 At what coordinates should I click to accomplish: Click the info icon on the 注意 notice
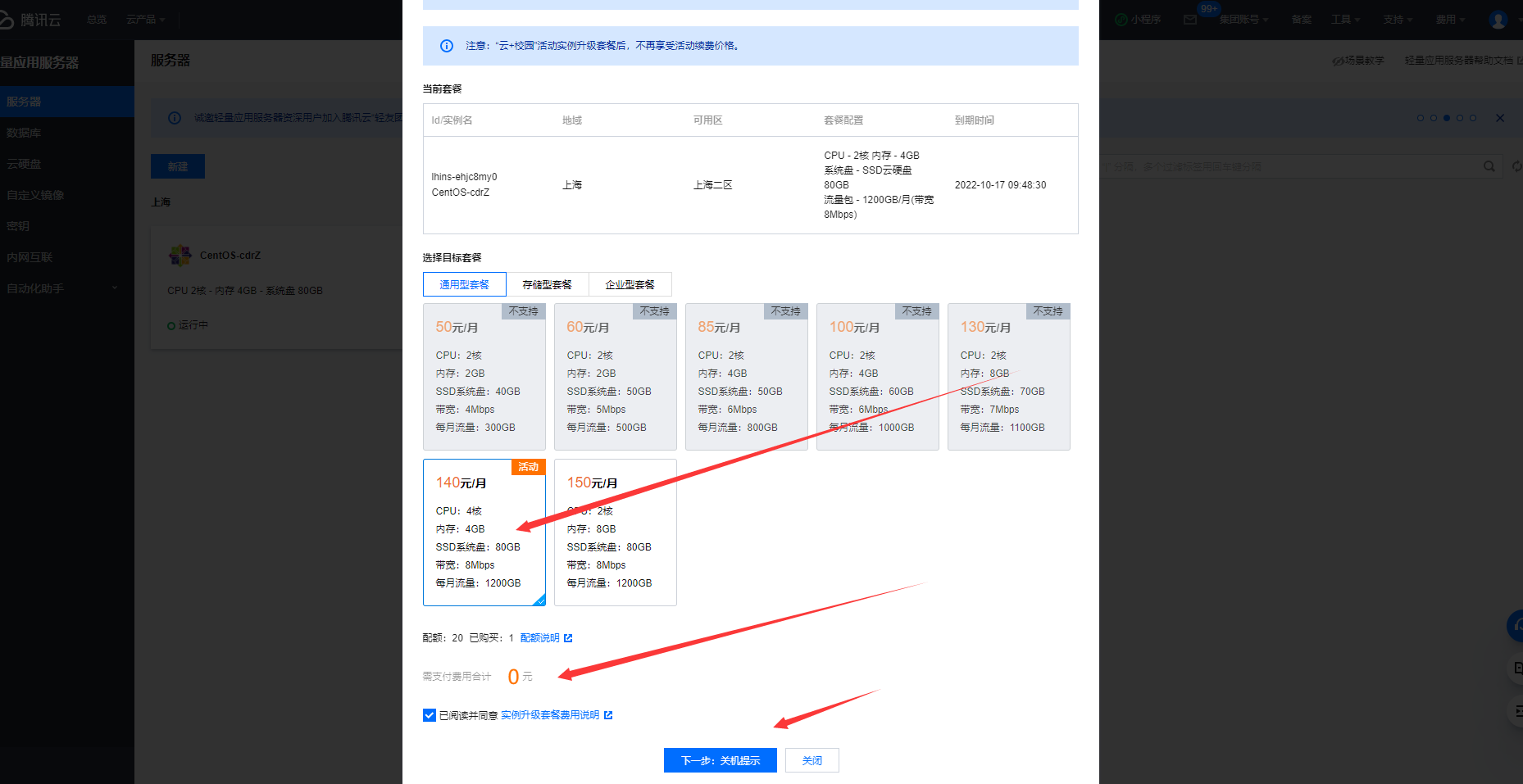coord(447,46)
